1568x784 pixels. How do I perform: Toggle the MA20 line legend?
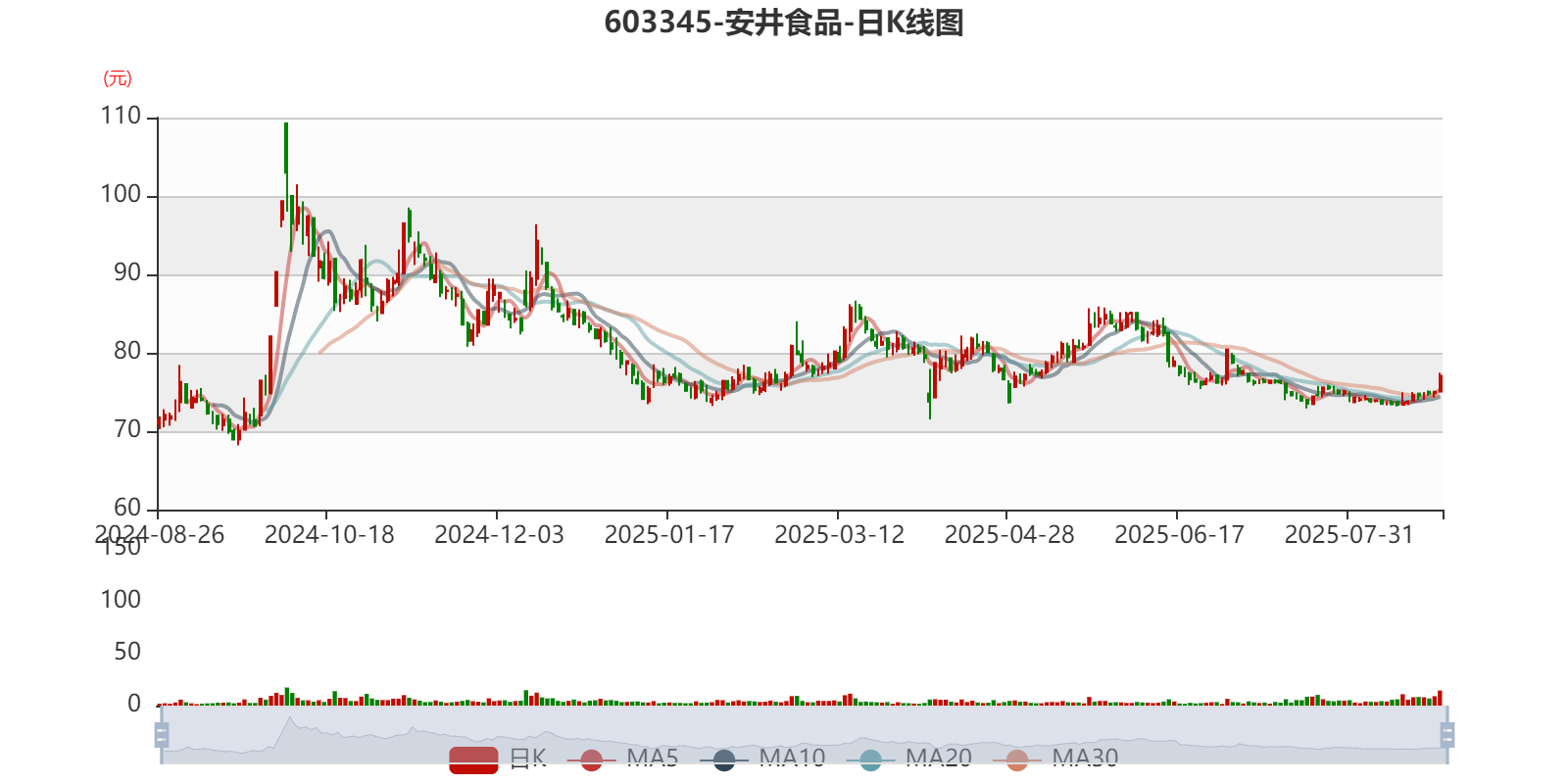(908, 759)
